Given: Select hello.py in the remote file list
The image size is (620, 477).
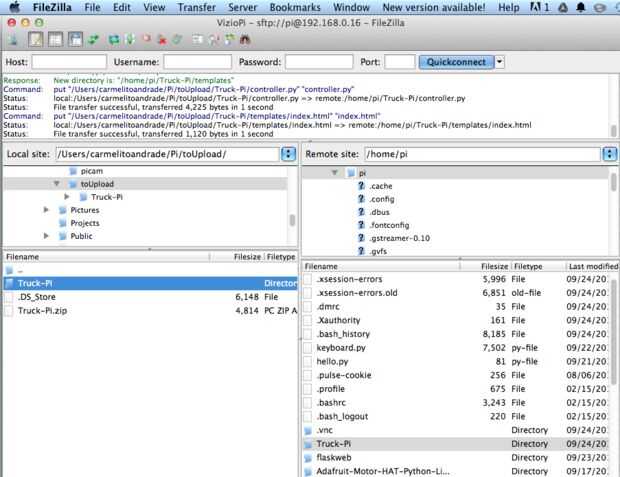Looking at the screenshot, I should (x=456, y=362).
